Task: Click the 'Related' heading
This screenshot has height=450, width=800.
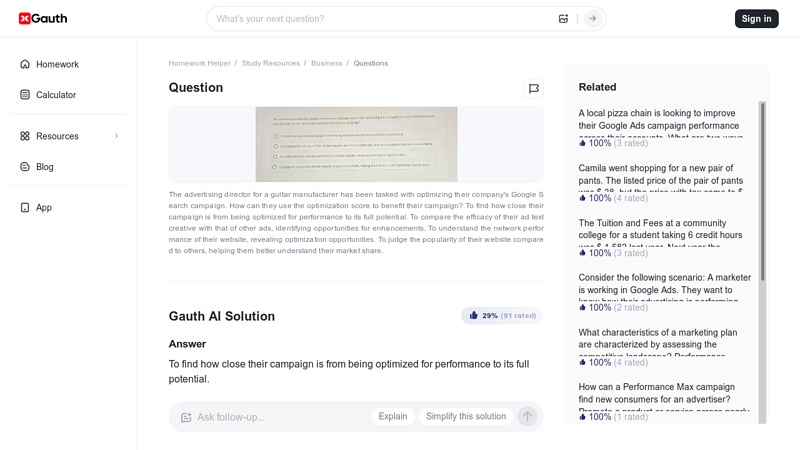Action: (x=597, y=87)
